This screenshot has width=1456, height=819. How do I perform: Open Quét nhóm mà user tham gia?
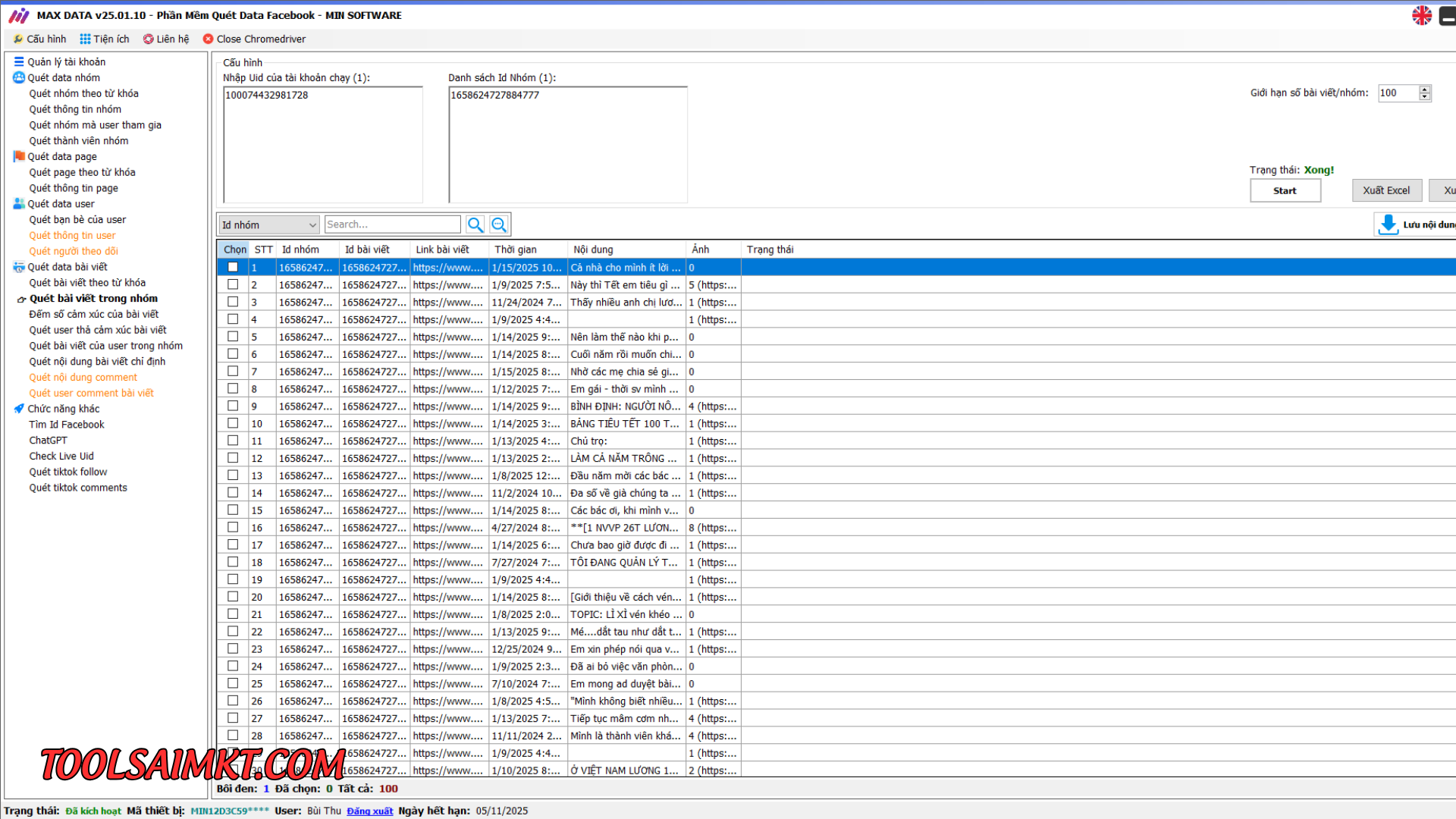pyautogui.click(x=95, y=125)
